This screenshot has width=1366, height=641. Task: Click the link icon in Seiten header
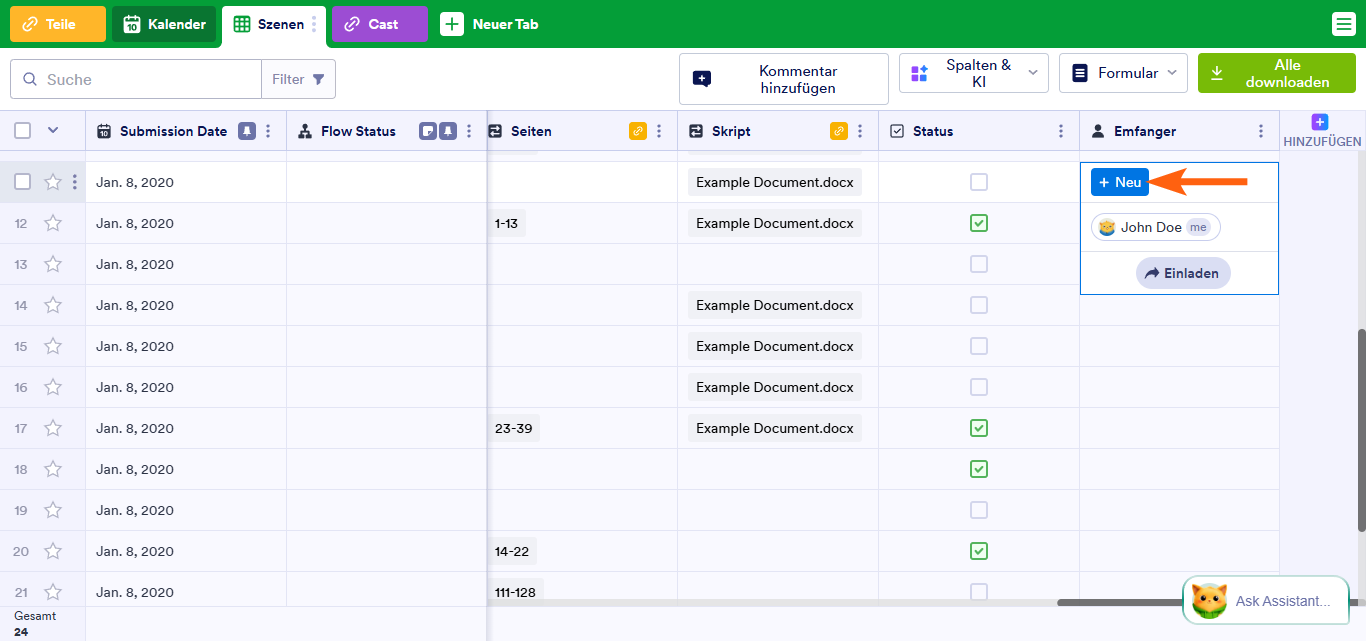(638, 131)
